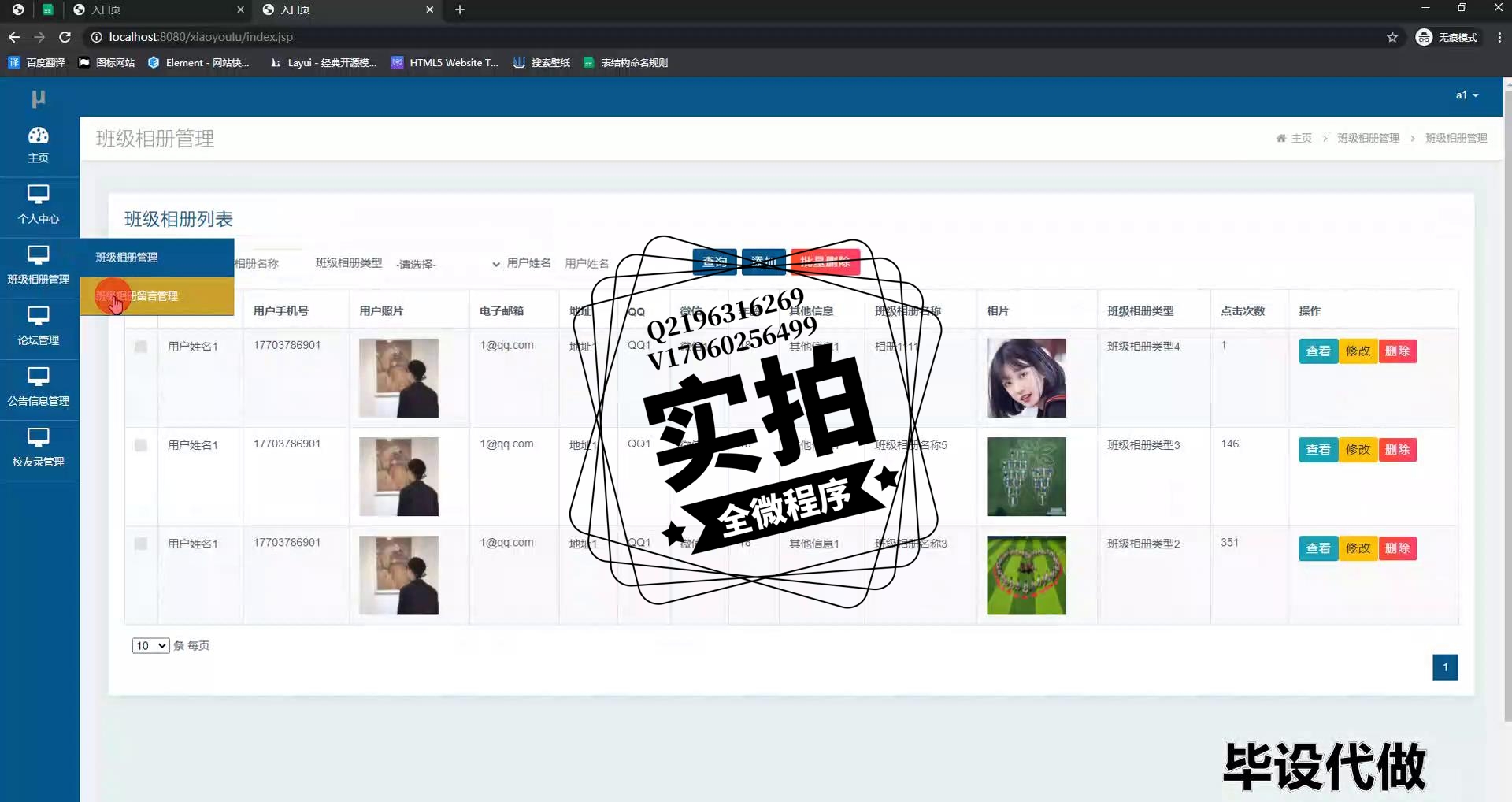Click 修改 in the 班级相册类型2 row
Image resolution: width=1512 pixels, height=802 pixels.
pyautogui.click(x=1358, y=548)
